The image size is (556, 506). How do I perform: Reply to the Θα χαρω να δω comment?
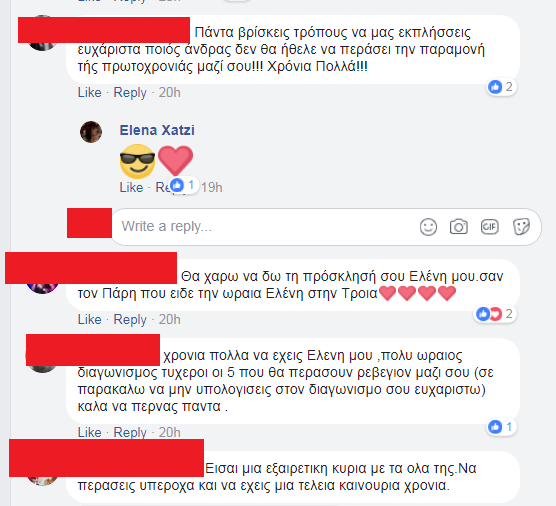[x=130, y=319]
